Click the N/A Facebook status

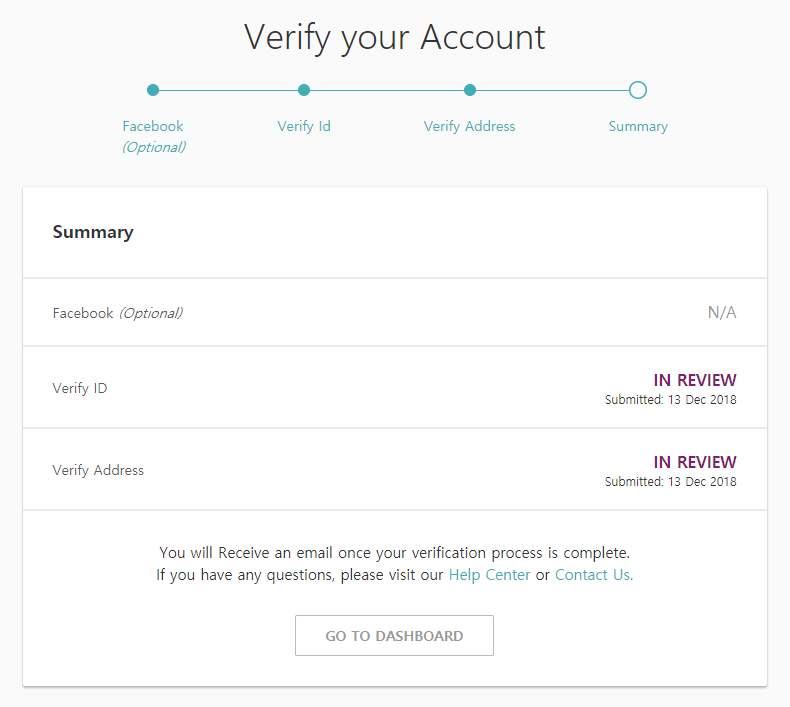coord(722,313)
